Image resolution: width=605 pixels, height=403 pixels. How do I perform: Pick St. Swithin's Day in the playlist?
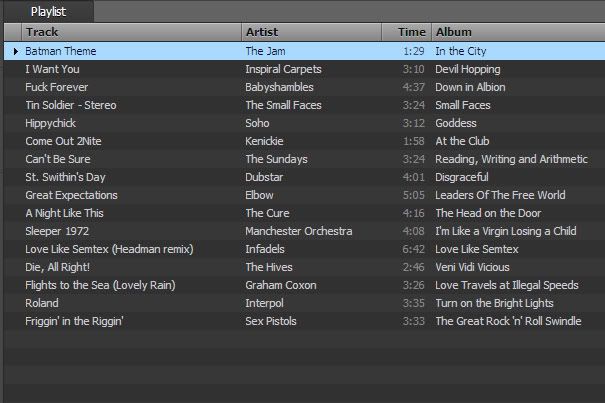(65, 177)
